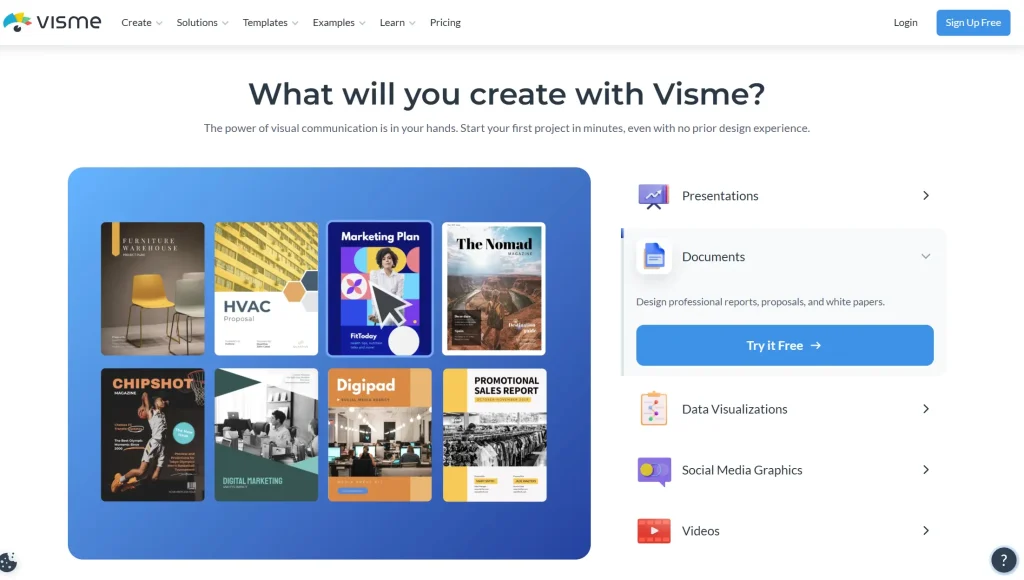Expand the Solutions menu
This screenshot has height=580, width=1024.
pos(202,23)
